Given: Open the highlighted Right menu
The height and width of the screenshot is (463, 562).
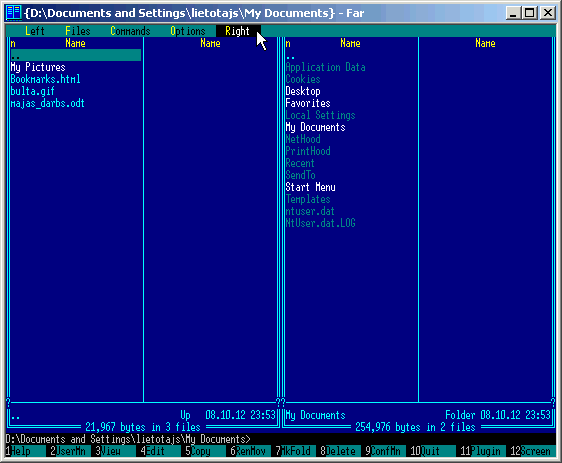Looking at the screenshot, I should [x=237, y=31].
